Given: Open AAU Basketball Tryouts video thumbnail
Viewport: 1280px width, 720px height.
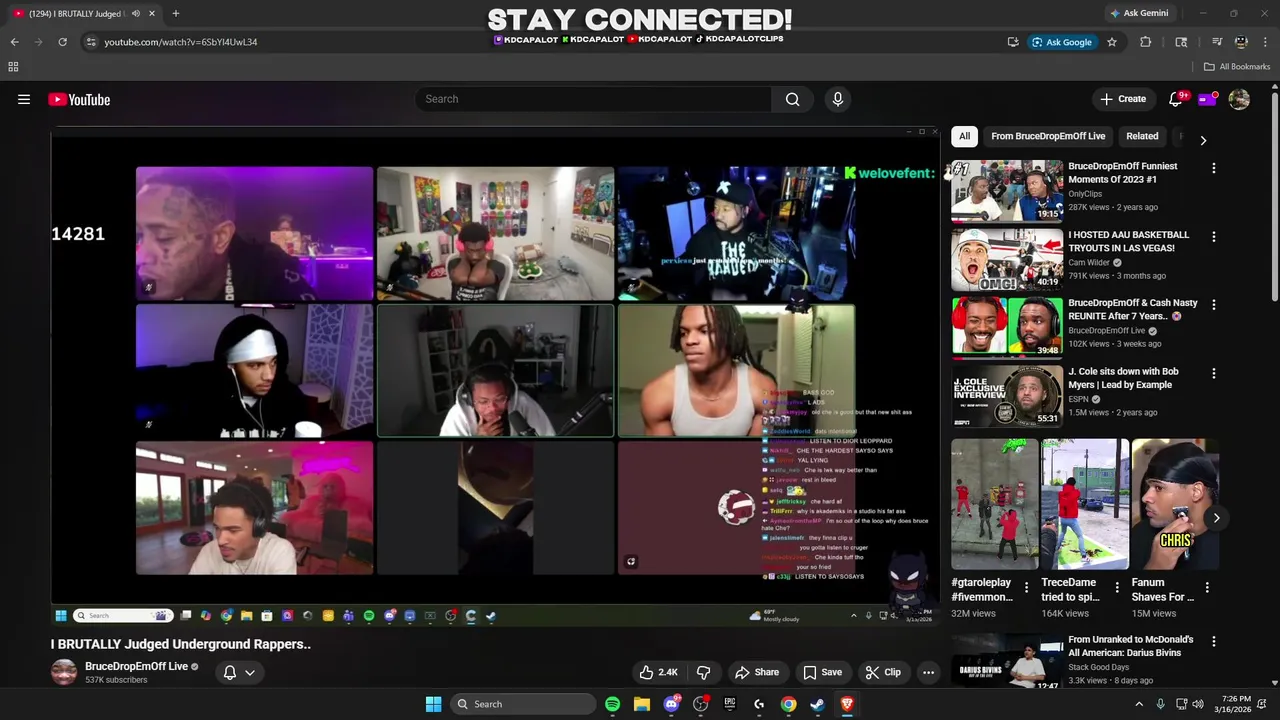Looking at the screenshot, I should tap(1007, 259).
